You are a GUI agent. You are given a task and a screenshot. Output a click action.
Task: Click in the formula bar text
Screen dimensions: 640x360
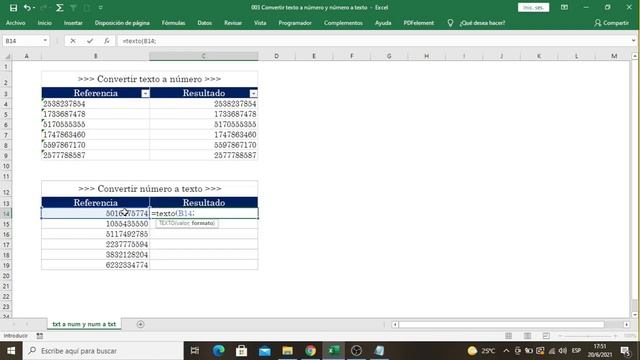[140, 41]
